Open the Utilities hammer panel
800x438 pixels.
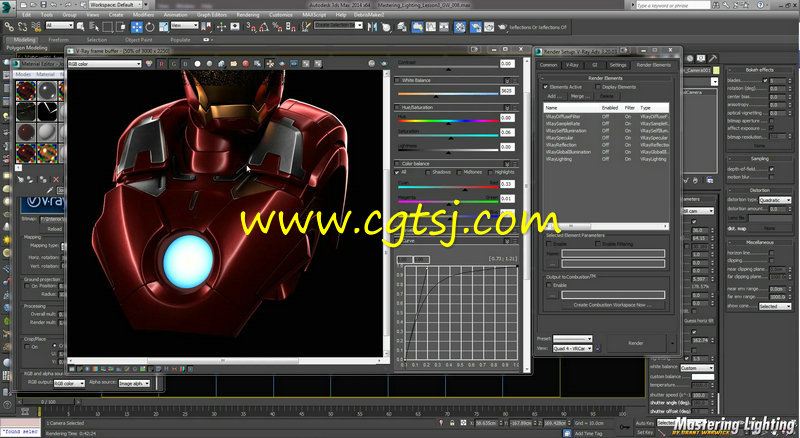pos(712,58)
